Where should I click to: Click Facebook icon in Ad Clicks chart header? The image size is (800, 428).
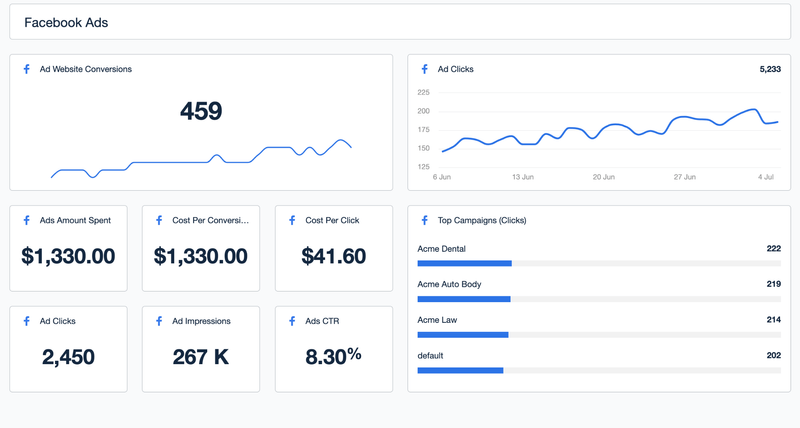click(425, 69)
